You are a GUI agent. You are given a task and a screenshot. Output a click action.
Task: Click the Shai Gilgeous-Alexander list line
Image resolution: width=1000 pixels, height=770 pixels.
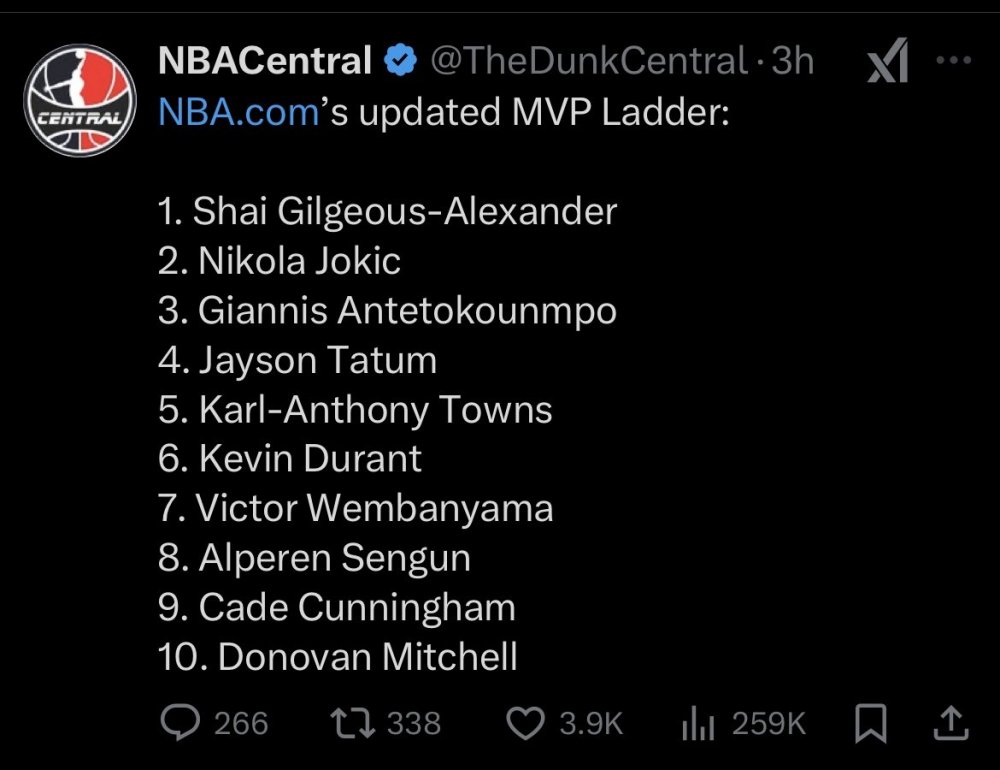387,211
